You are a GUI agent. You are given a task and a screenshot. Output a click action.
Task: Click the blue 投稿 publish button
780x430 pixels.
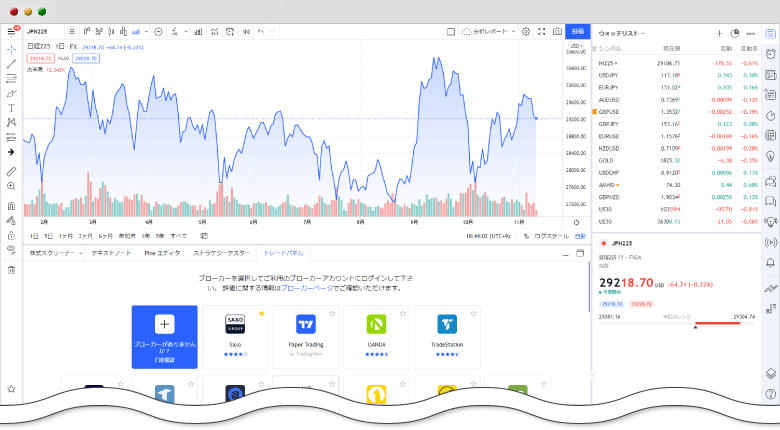point(578,31)
